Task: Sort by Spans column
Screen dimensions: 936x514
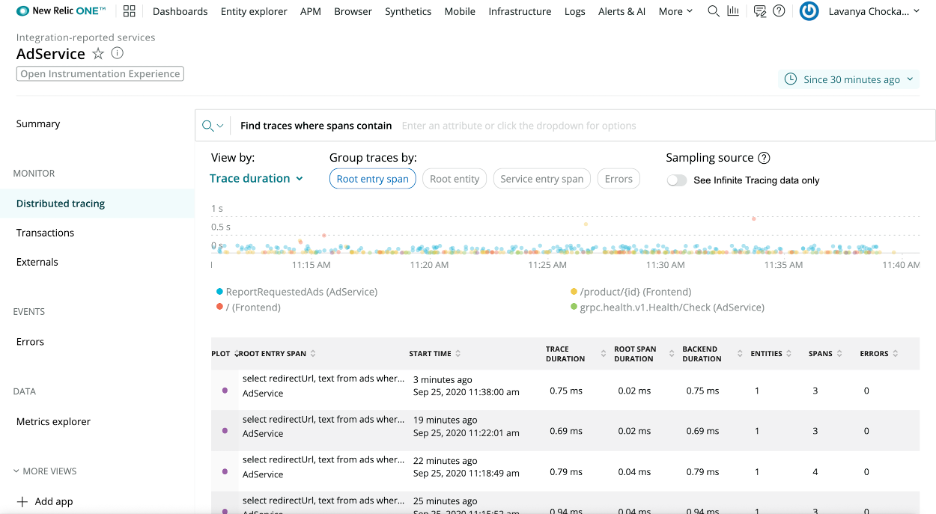Action: (x=839, y=353)
